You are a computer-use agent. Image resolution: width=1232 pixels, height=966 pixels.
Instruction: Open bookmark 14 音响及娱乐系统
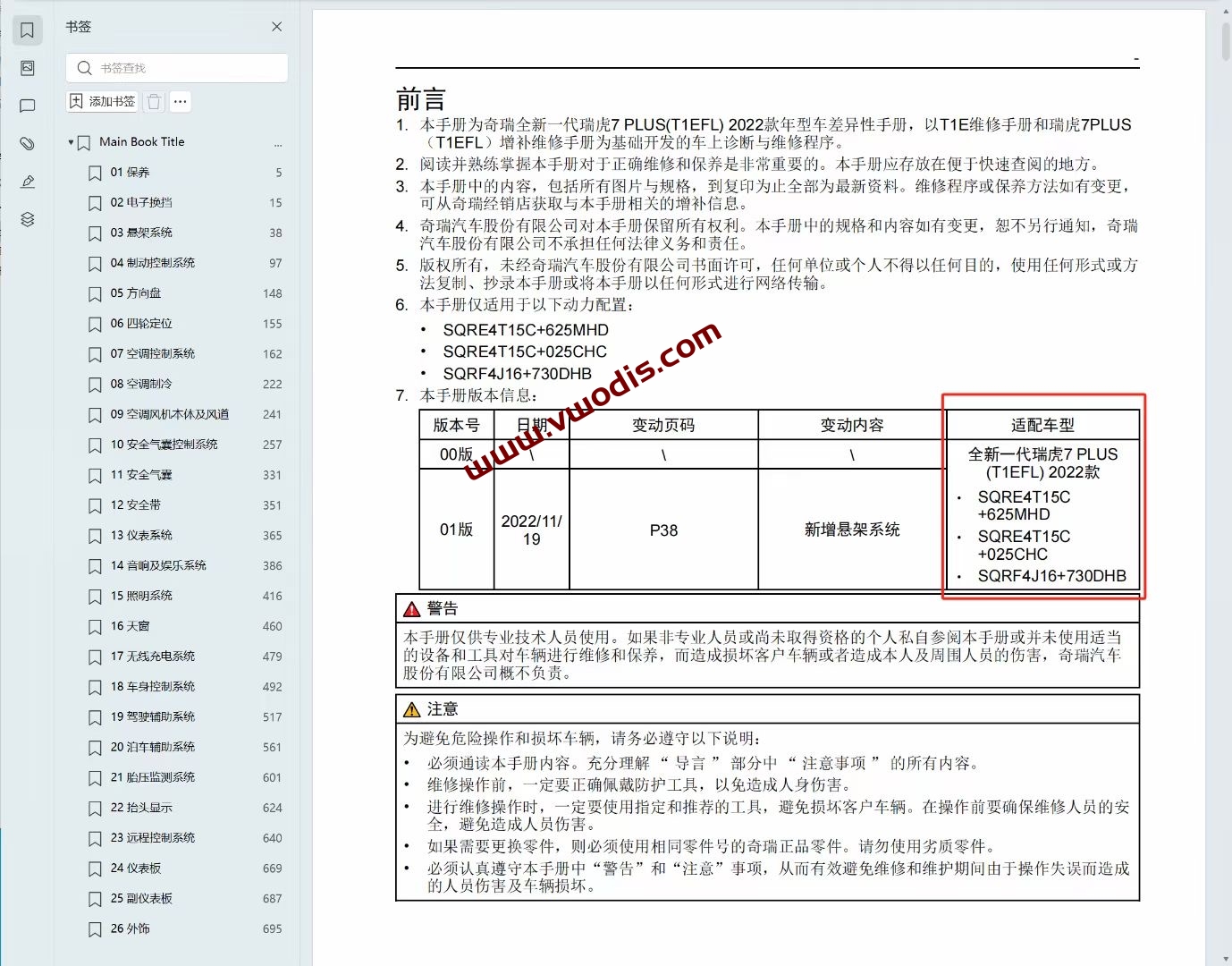(158, 565)
